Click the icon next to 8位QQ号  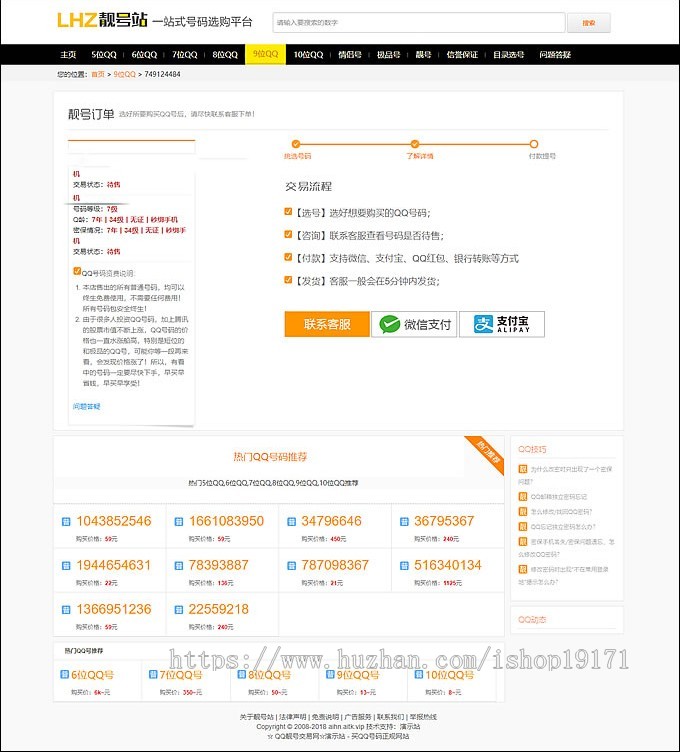click(x=242, y=675)
